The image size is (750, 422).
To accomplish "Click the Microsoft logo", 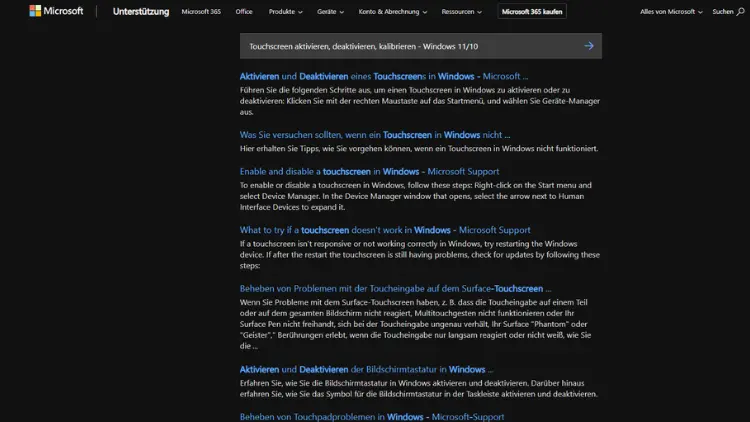I will coord(56,11).
